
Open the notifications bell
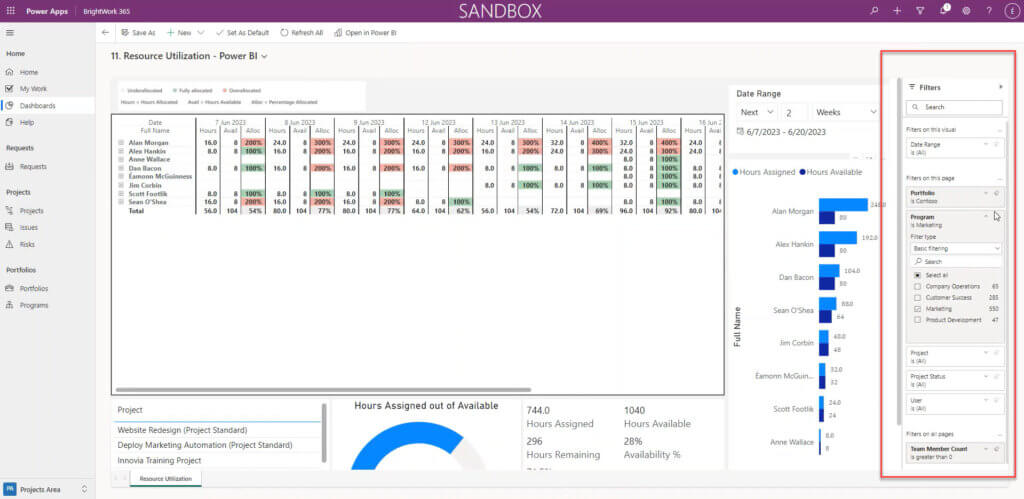point(944,10)
